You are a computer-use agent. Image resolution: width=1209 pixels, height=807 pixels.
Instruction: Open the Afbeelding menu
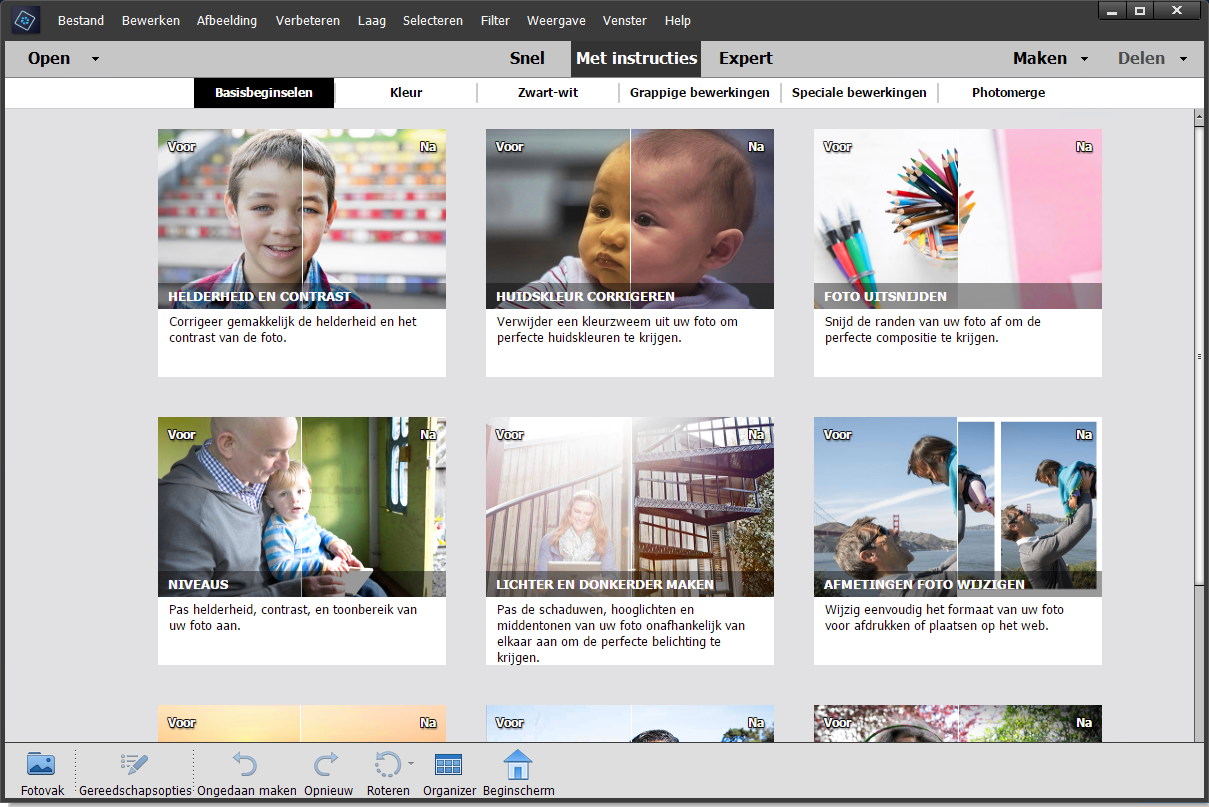227,20
